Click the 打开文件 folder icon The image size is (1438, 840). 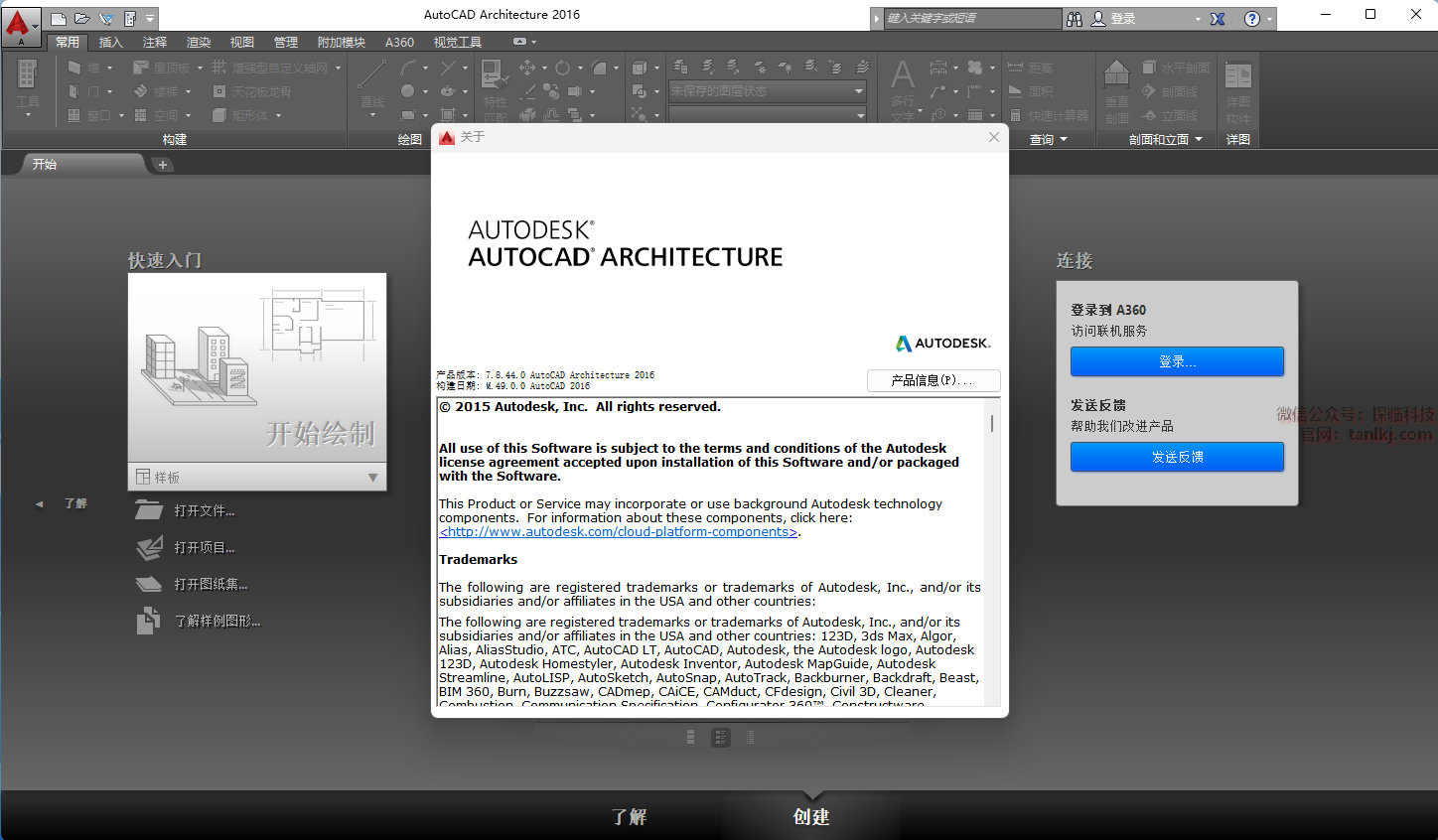149,510
